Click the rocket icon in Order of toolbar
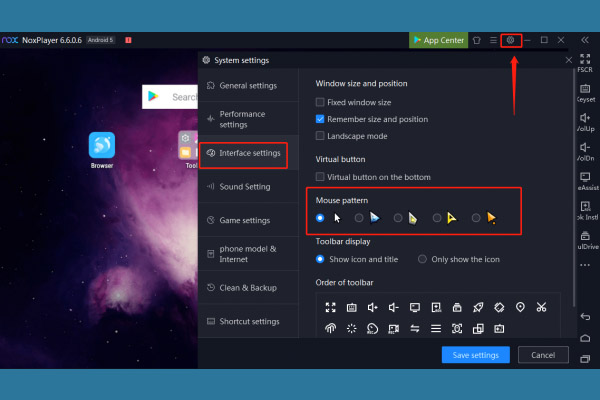The height and width of the screenshot is (400, 600). pos(478,307)
